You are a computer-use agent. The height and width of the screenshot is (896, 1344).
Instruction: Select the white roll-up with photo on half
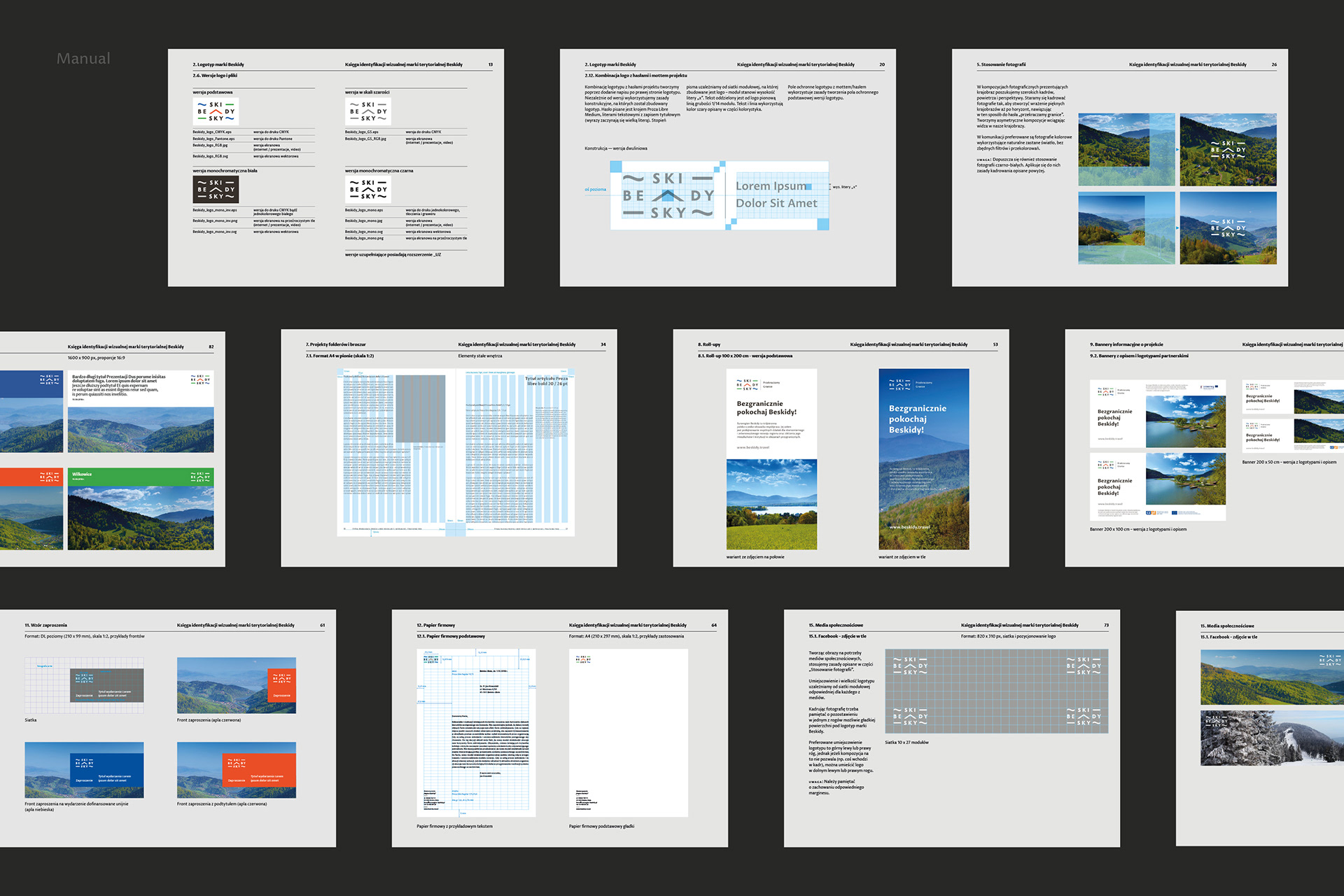pyautogui.click(x=771, y=459)
